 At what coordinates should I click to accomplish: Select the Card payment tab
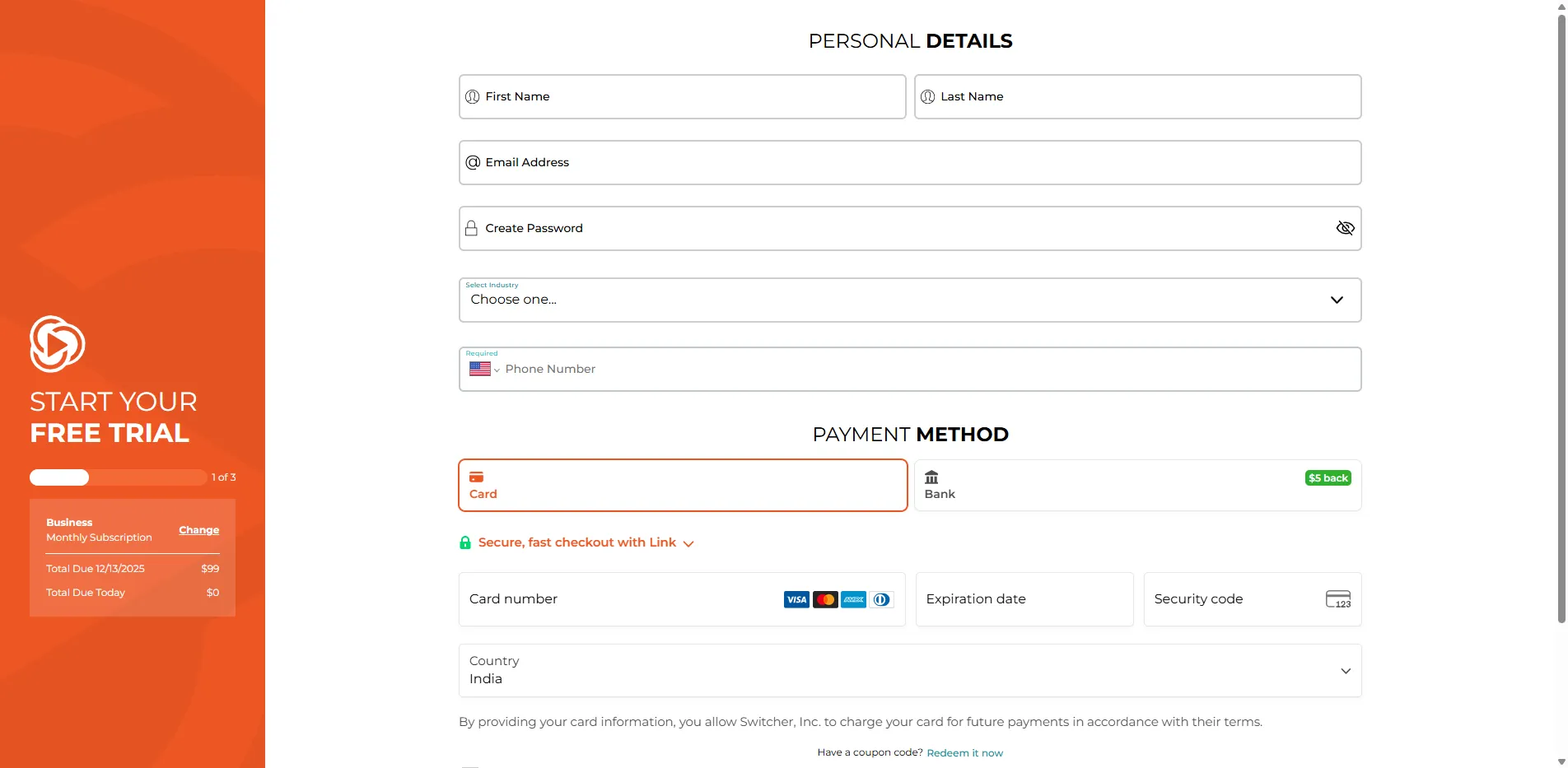[x=682, y=486]
